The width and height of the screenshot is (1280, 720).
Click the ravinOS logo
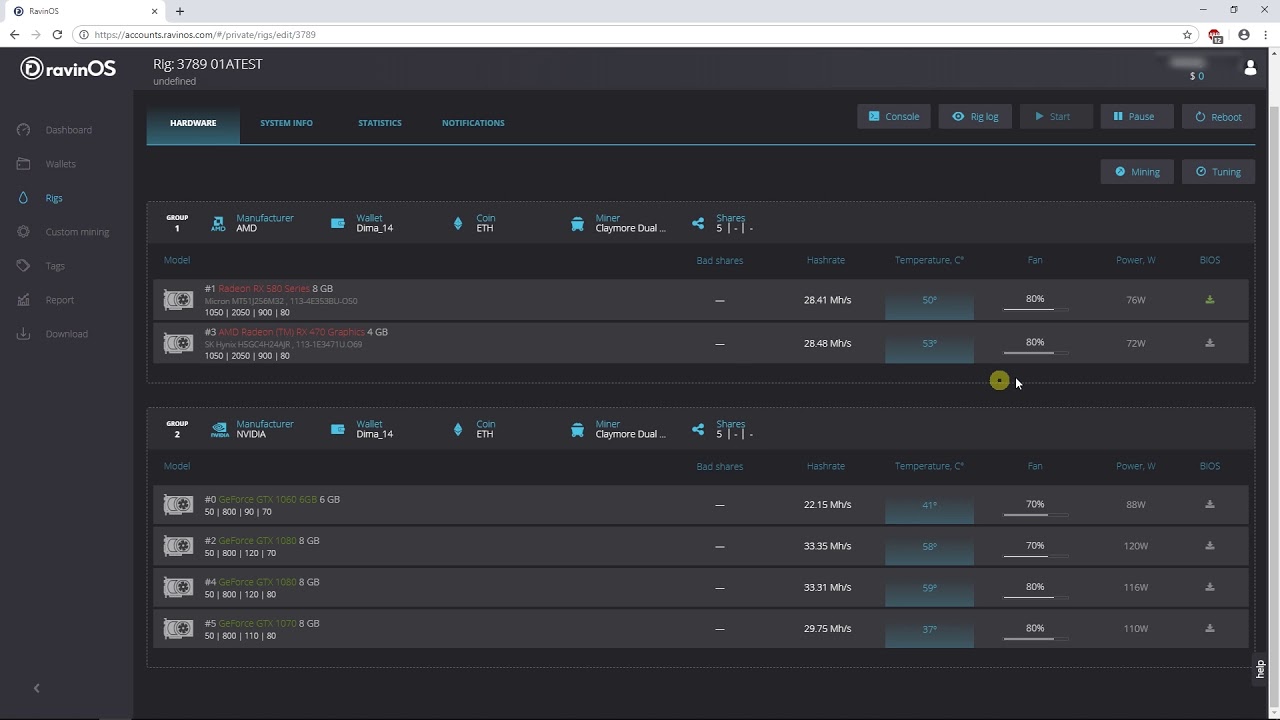68,69
